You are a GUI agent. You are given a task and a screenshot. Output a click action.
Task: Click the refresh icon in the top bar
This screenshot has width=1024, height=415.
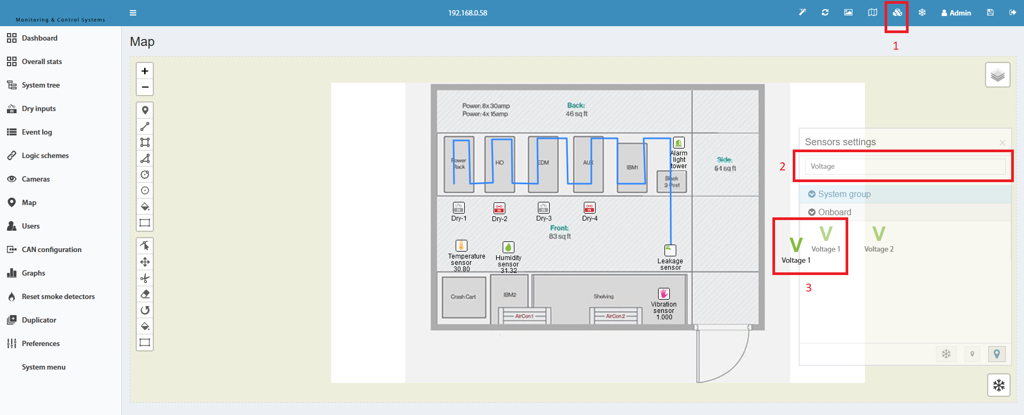(x=825, y=13)
